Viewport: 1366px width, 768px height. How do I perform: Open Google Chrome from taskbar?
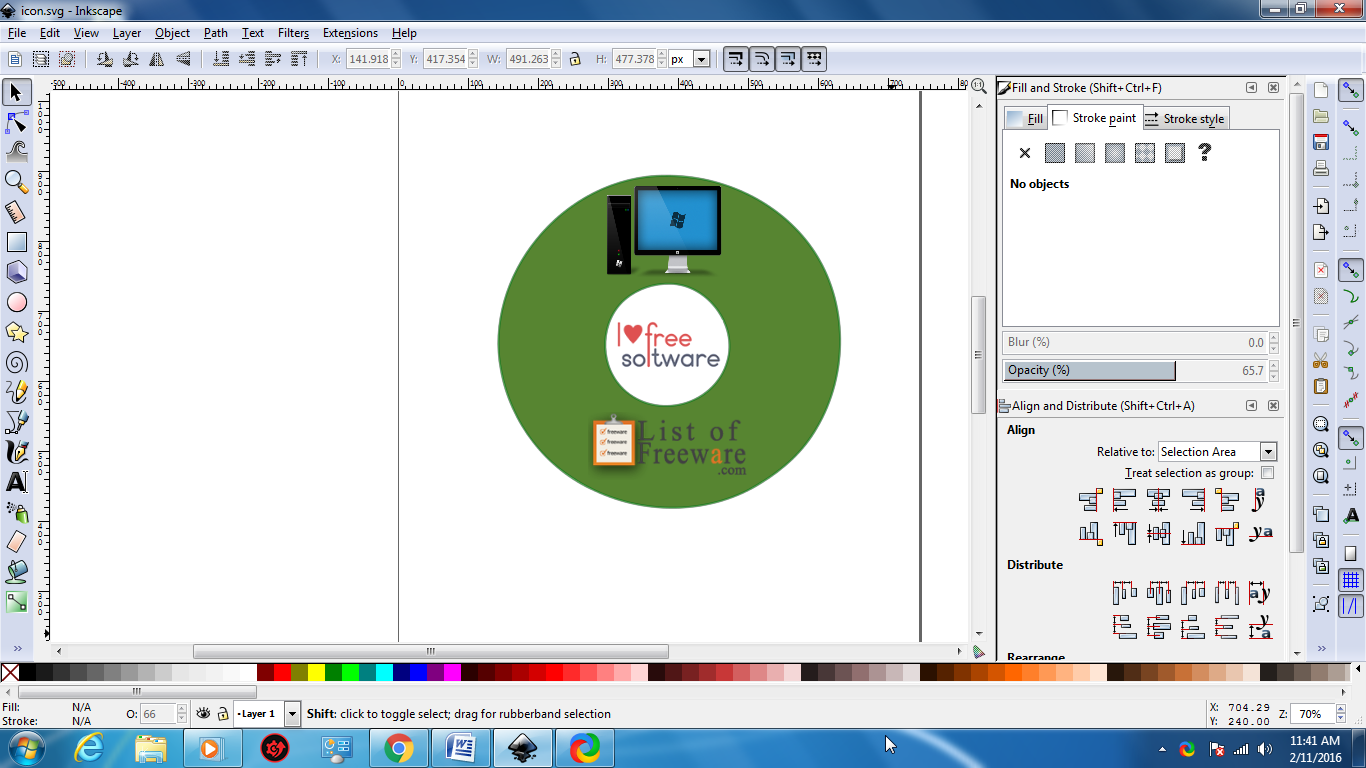pos(399,748)
